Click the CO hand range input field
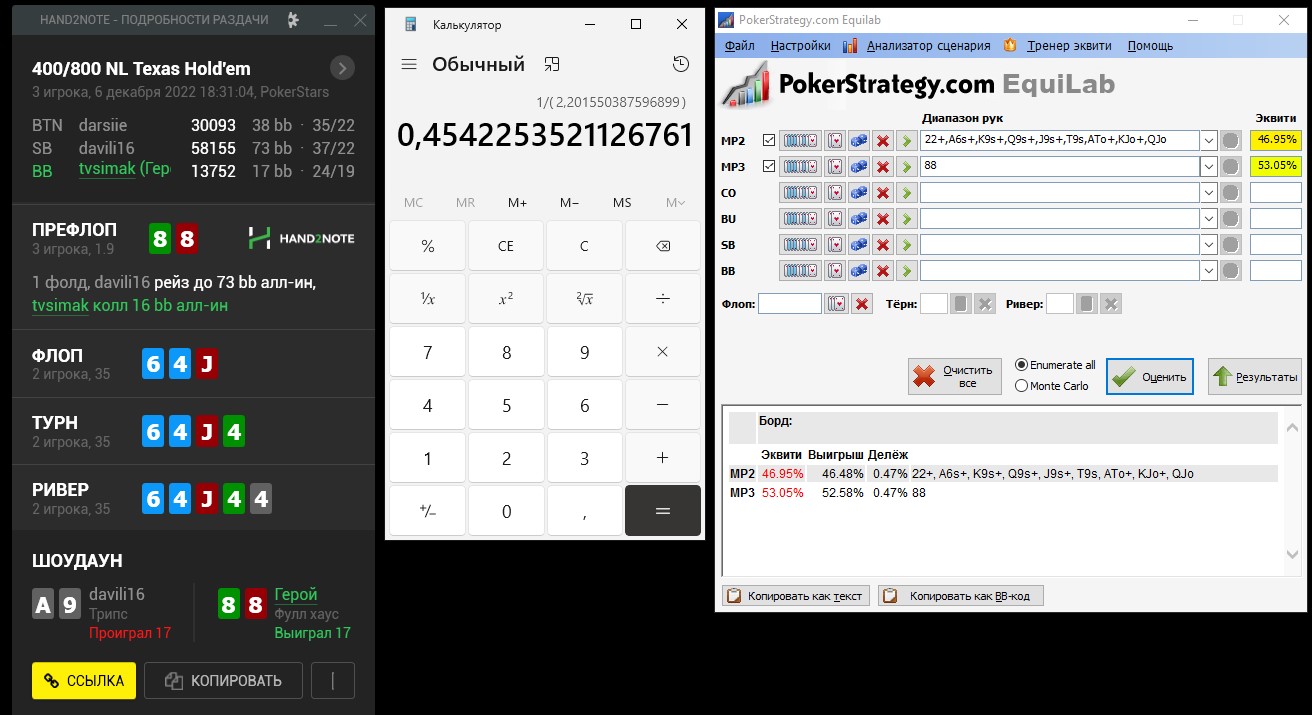 [1060, 192]
